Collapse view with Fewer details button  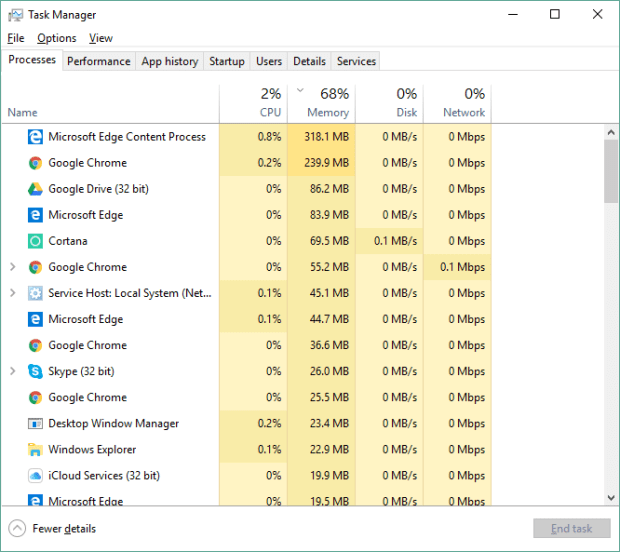pyautogui.click(x=52, y=529)
